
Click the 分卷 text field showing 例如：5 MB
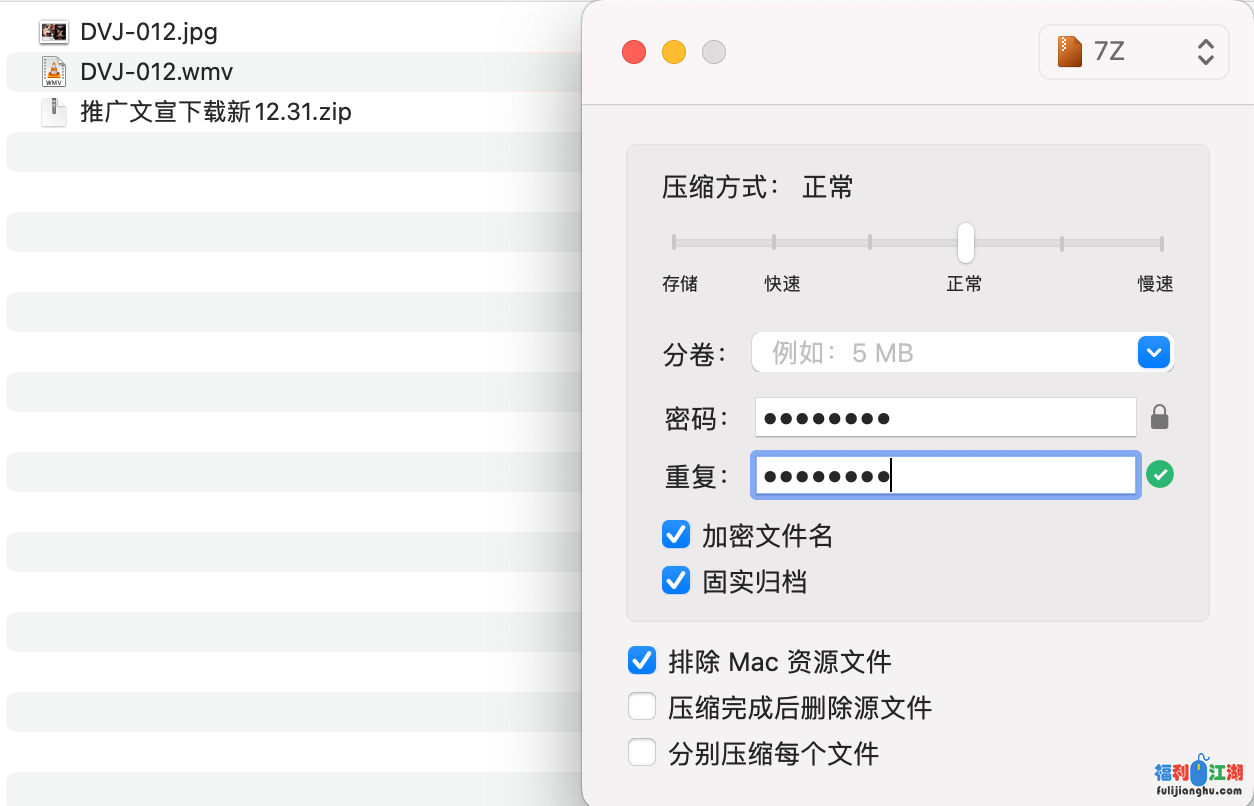click(x=940, y=353)
